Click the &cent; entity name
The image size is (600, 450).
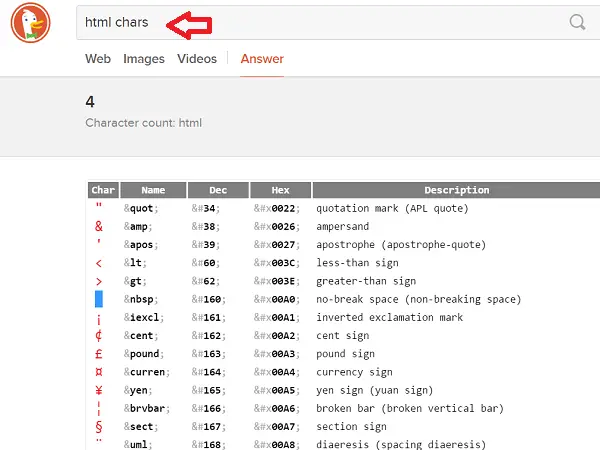[141, 336]
